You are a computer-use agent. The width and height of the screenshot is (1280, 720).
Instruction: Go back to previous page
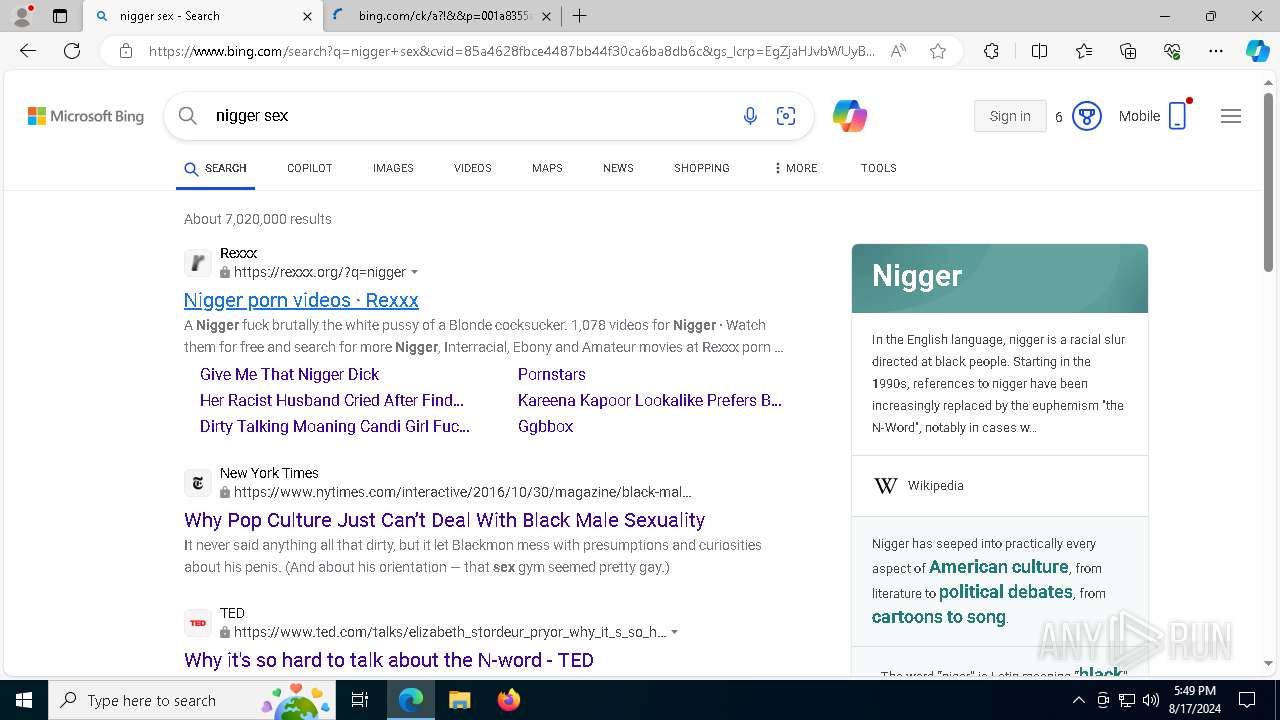pyautogui.click(x=28, y=51)
